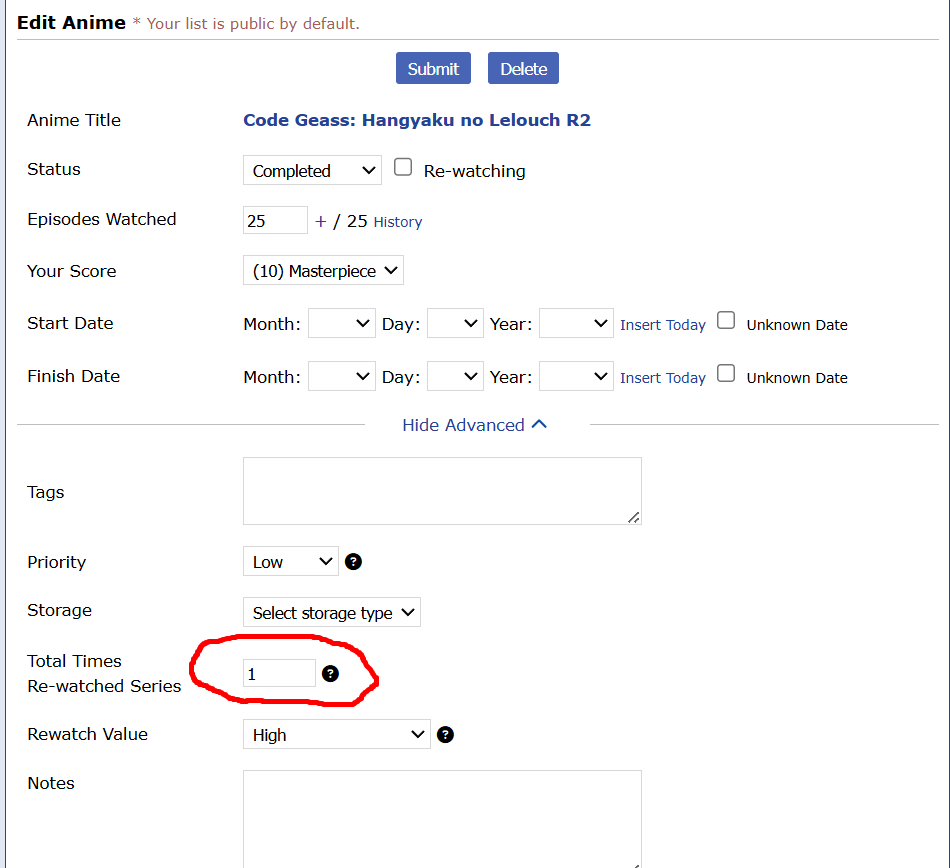
Task: Click the Episodes Watched input field
Action: pyautogui.click(x=275, y=220)
